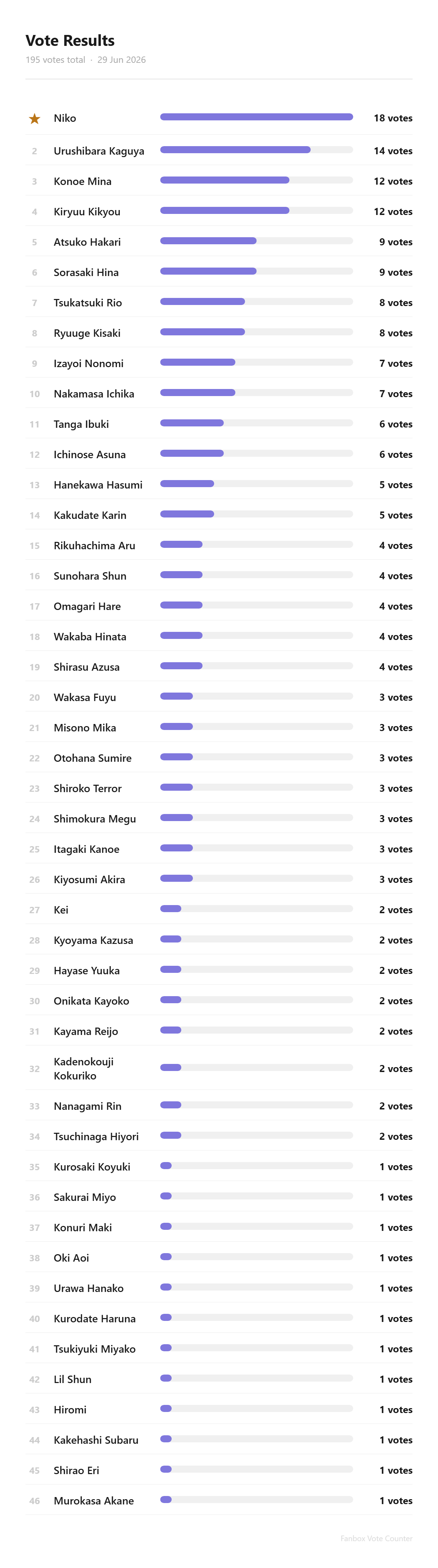Viewport: 438px width, 1568px height.
Task: Click the Urawa Hanako name
Action: point(88,1288)
